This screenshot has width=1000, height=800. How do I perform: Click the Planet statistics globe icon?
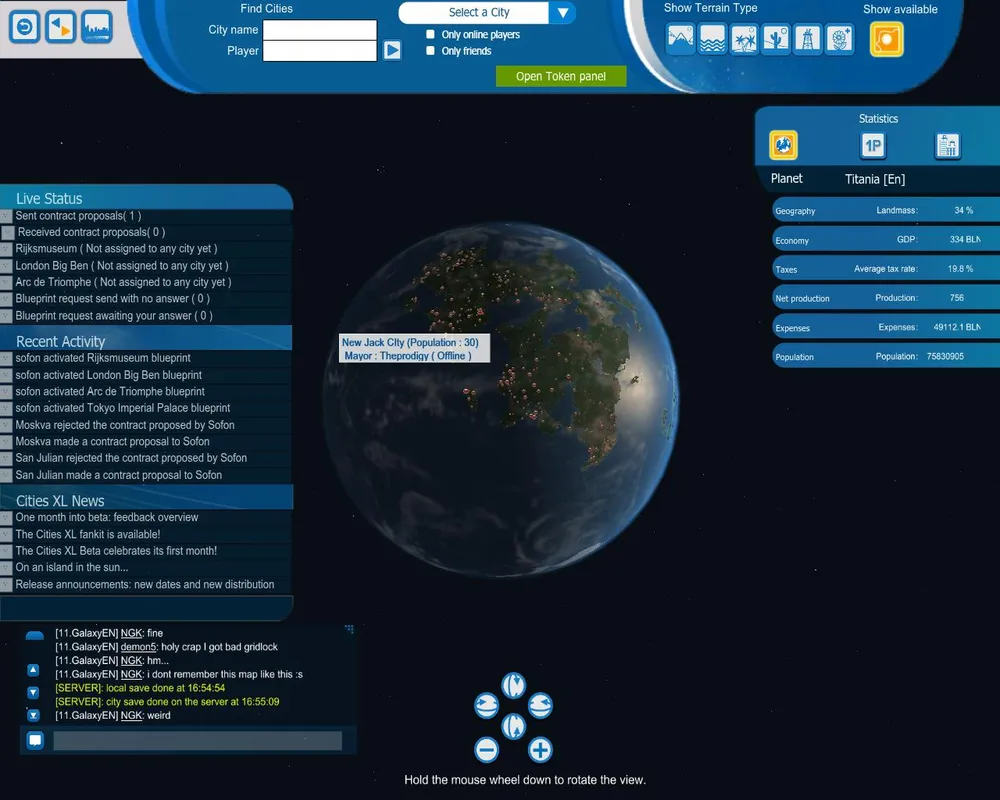783,146
